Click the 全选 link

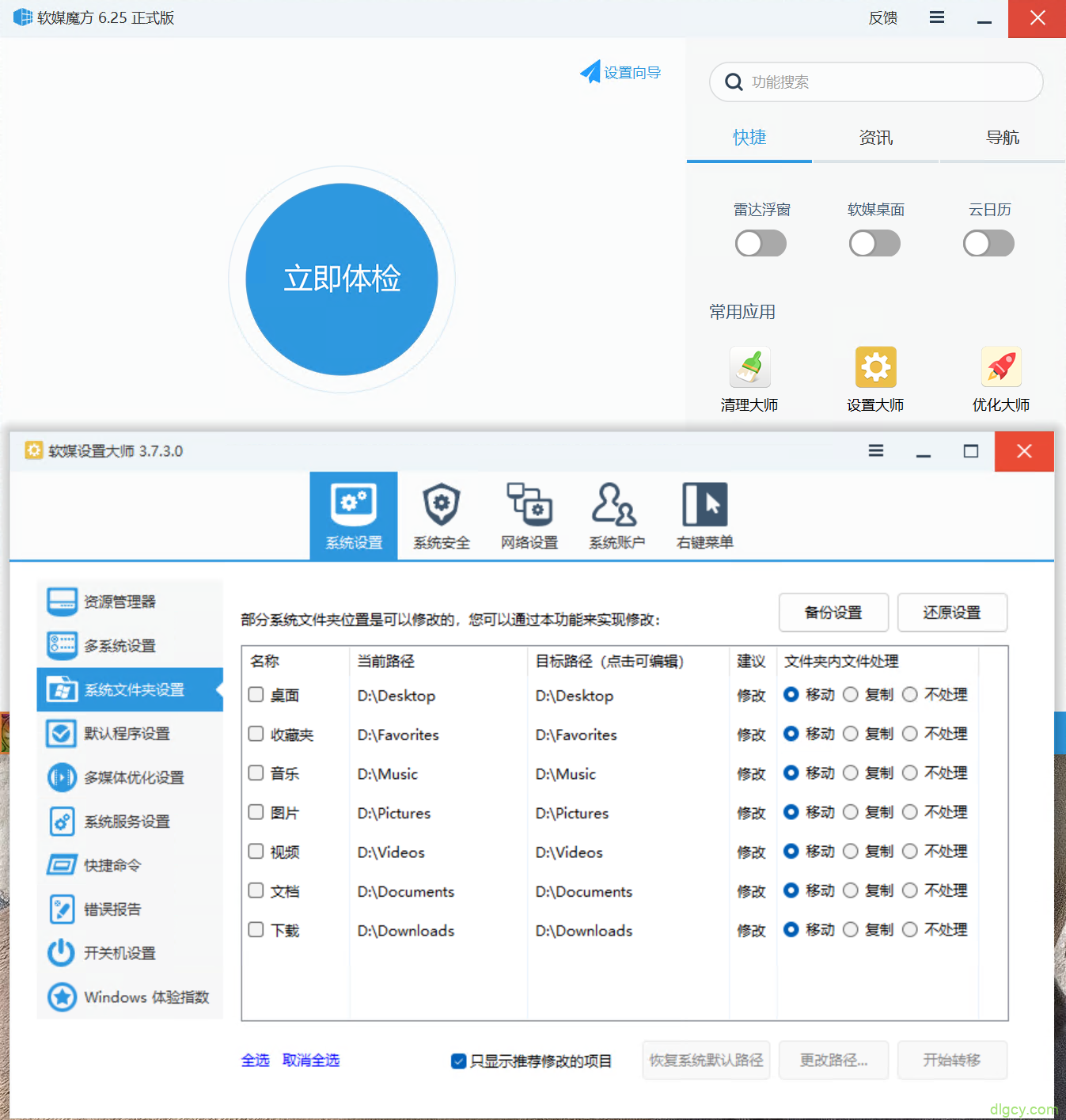255,1061
